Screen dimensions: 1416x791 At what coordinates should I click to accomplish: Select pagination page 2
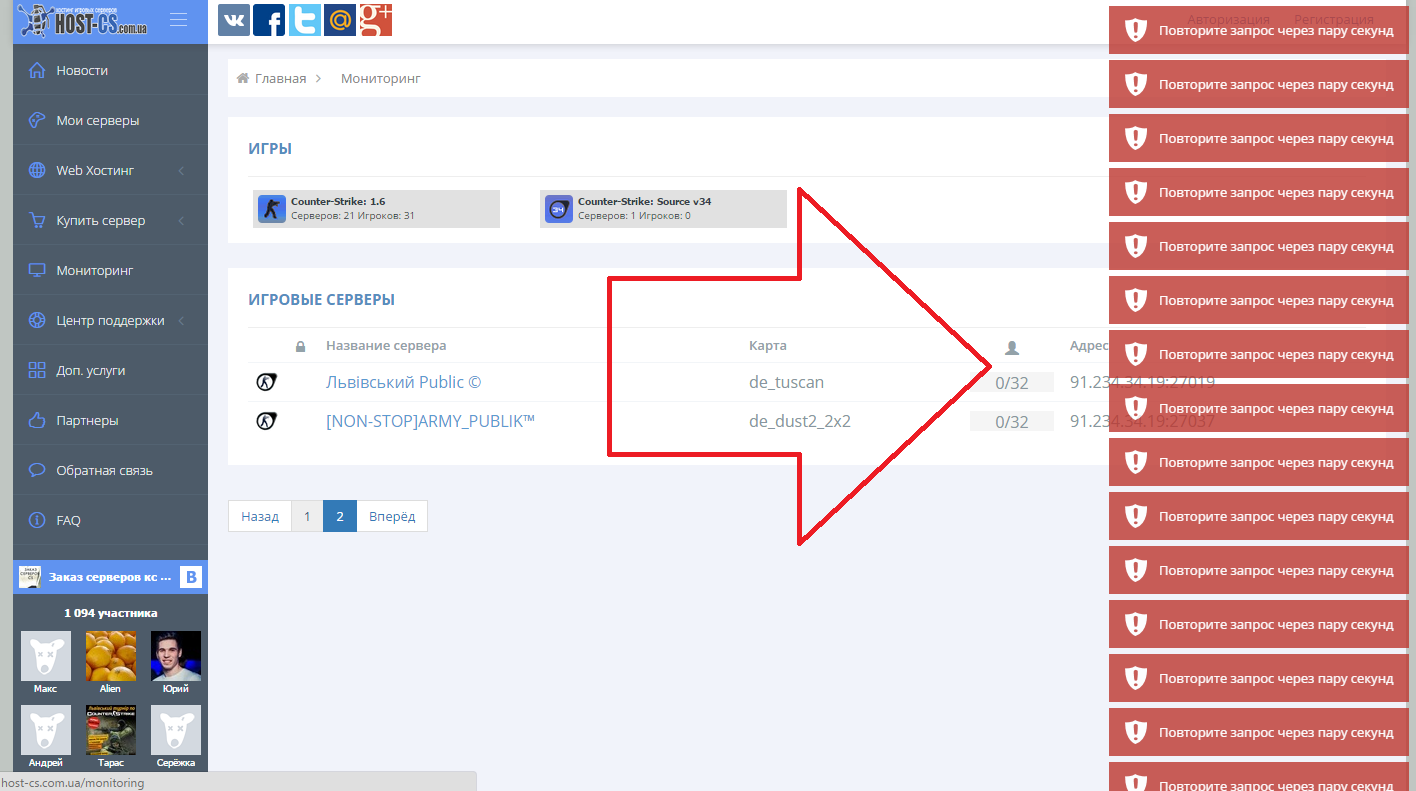340,516
